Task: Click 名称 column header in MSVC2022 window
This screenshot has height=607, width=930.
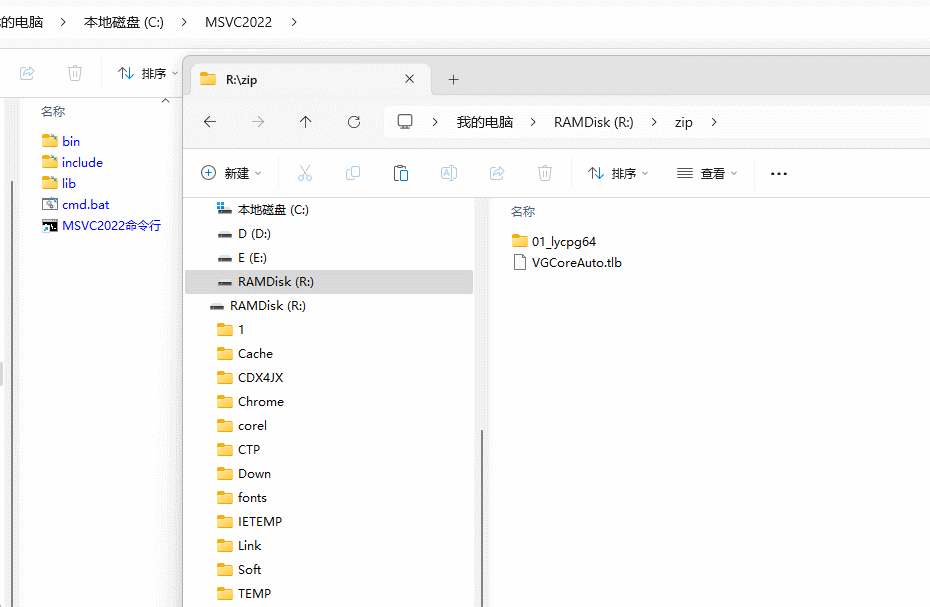Action: pyautogui.click(x=53, y=111)
